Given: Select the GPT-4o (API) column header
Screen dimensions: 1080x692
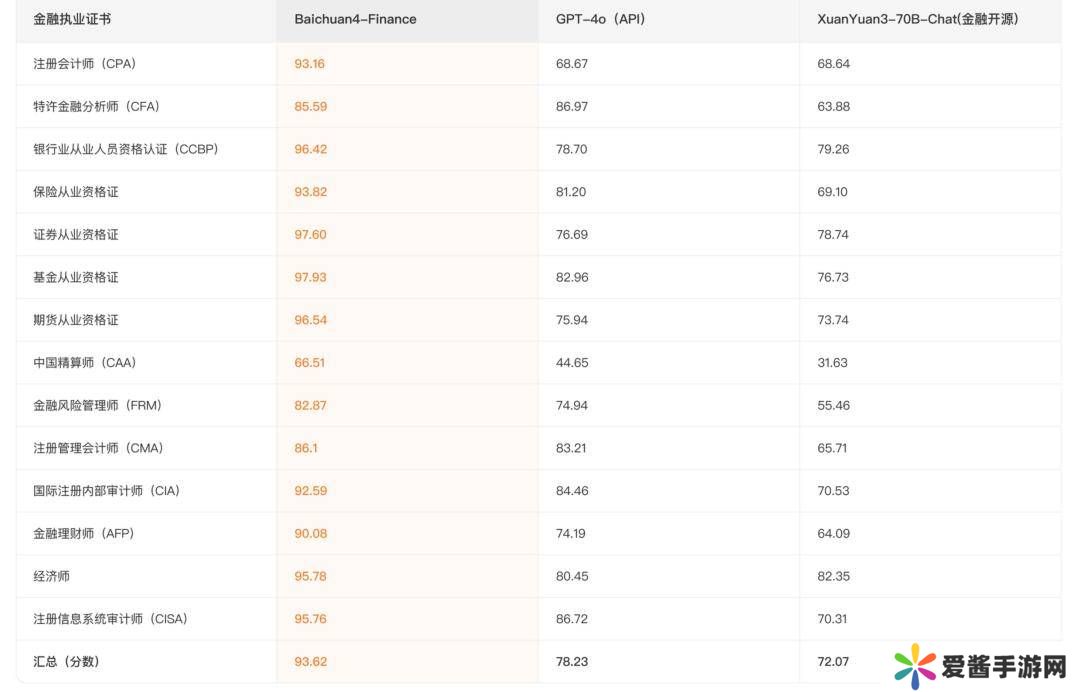Looking at the screenshot, I should (x=600, y=19).
